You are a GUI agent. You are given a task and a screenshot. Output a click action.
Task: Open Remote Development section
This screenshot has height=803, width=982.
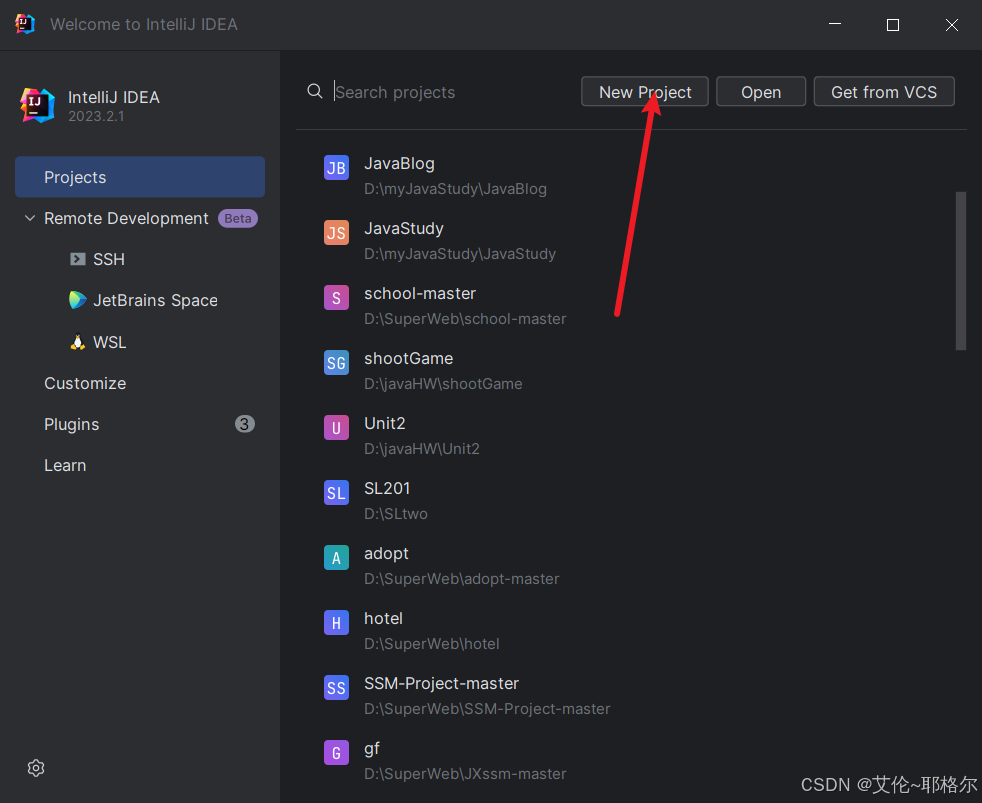(126, 218)
